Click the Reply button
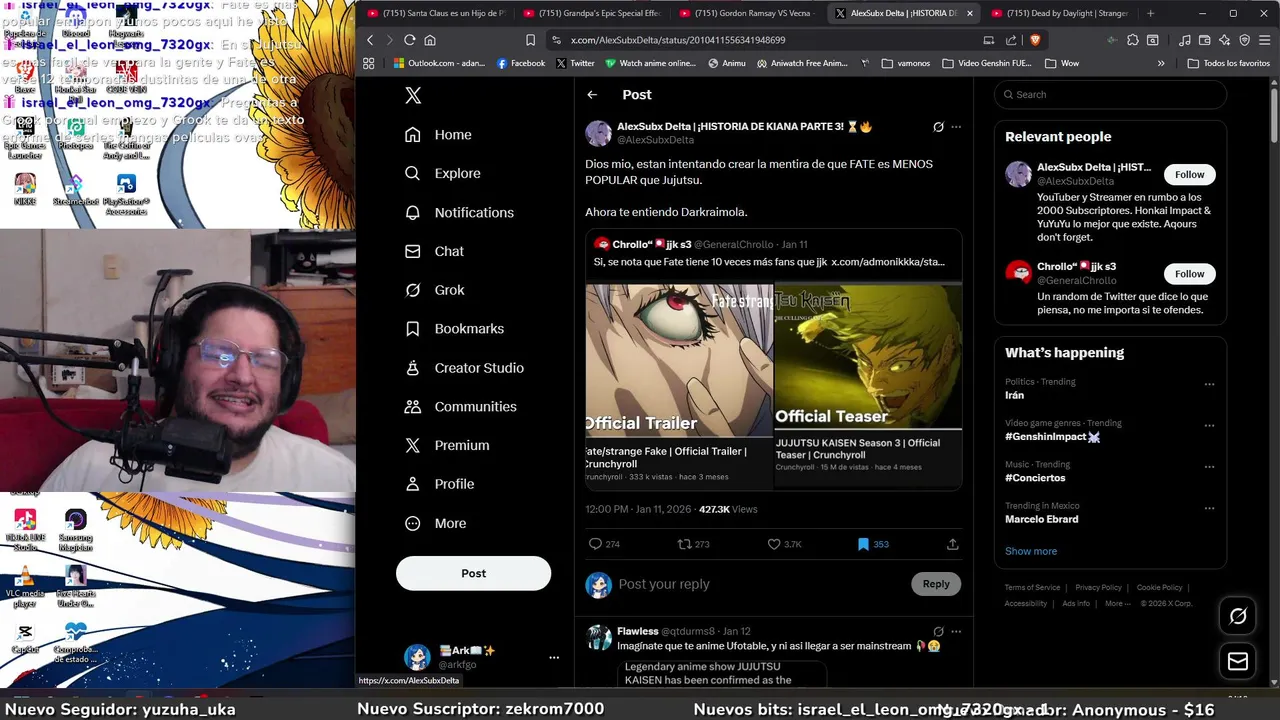Viewport: 1280px width, 720px height. click(x=936, y=584)
